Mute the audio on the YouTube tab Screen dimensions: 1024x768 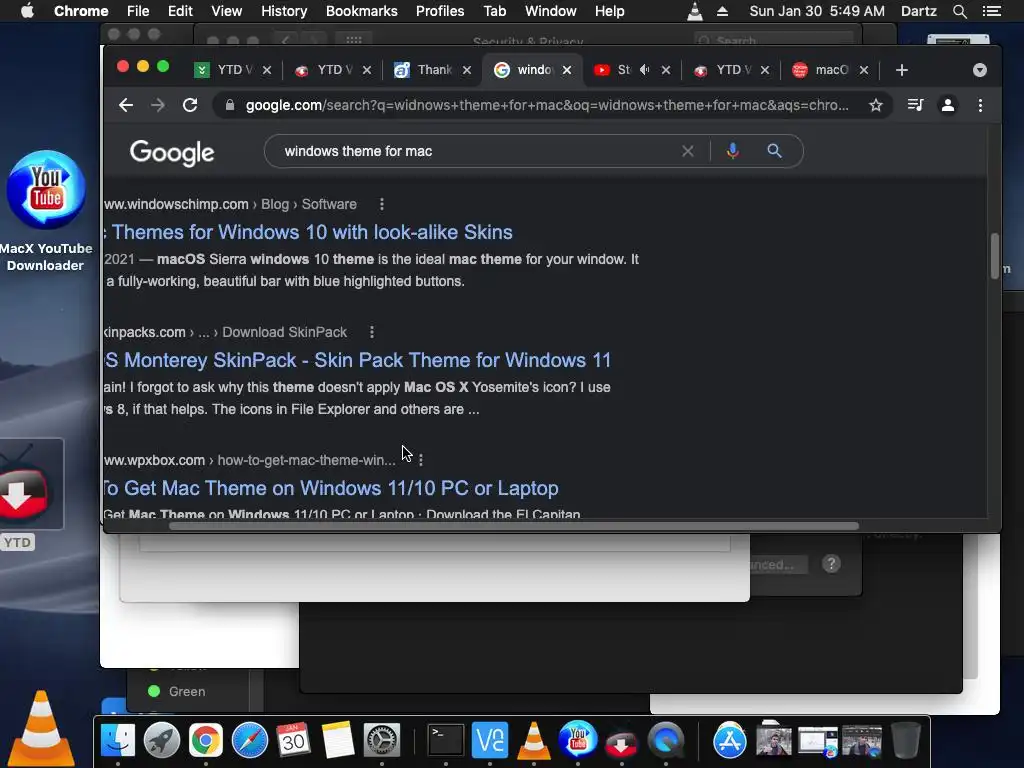click(x=645, y=69)
